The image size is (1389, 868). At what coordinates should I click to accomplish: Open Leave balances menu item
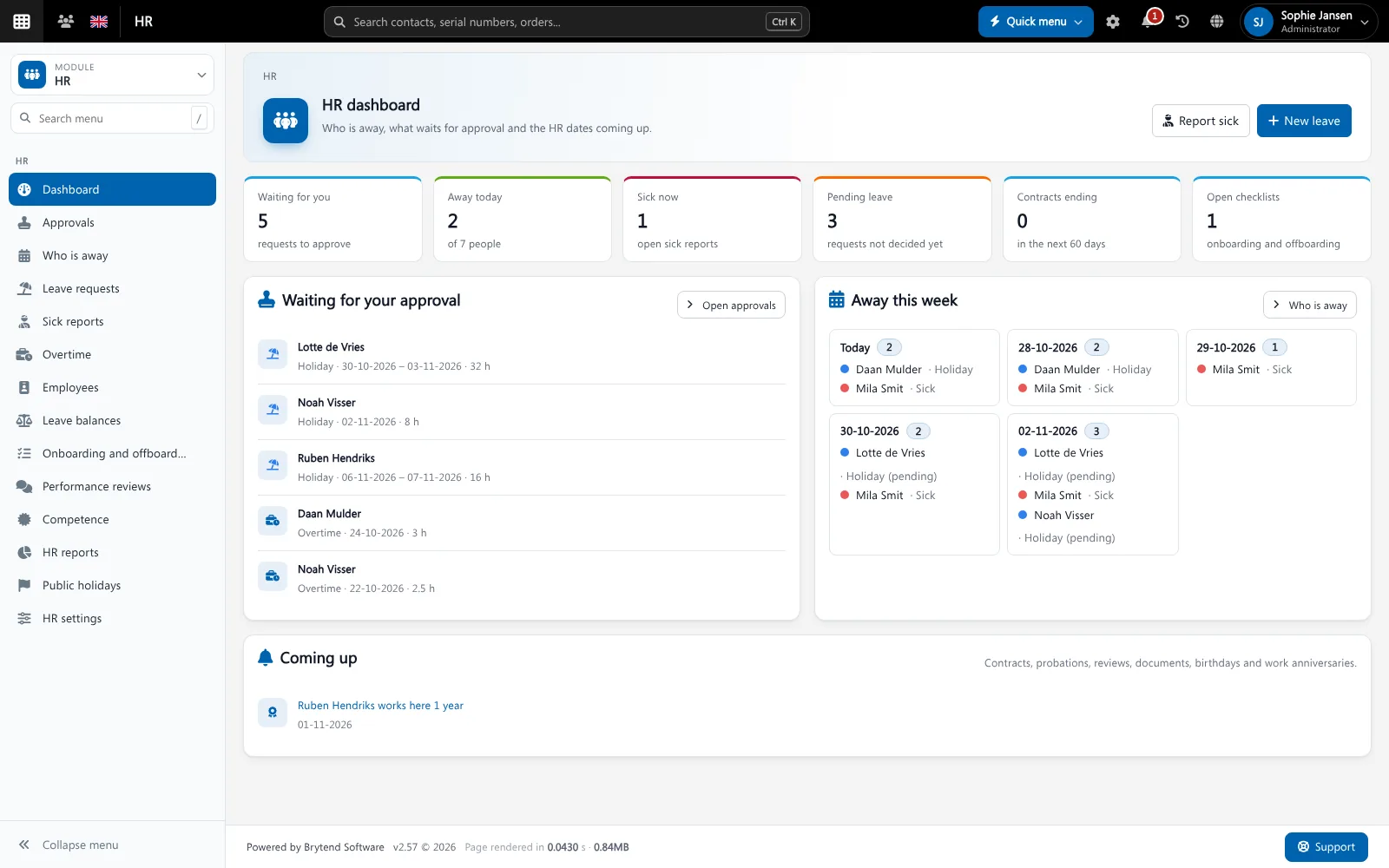coord(112,420)
